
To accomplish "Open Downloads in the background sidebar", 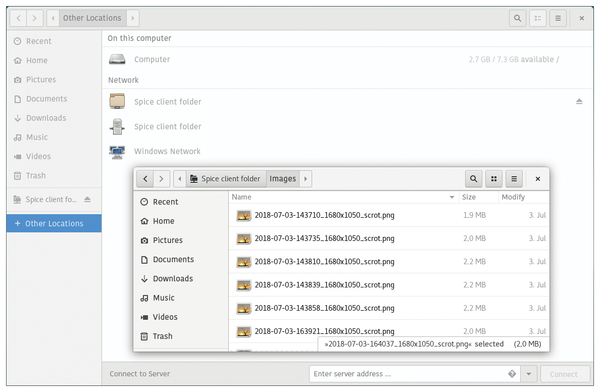I will (x=54, y=118).
